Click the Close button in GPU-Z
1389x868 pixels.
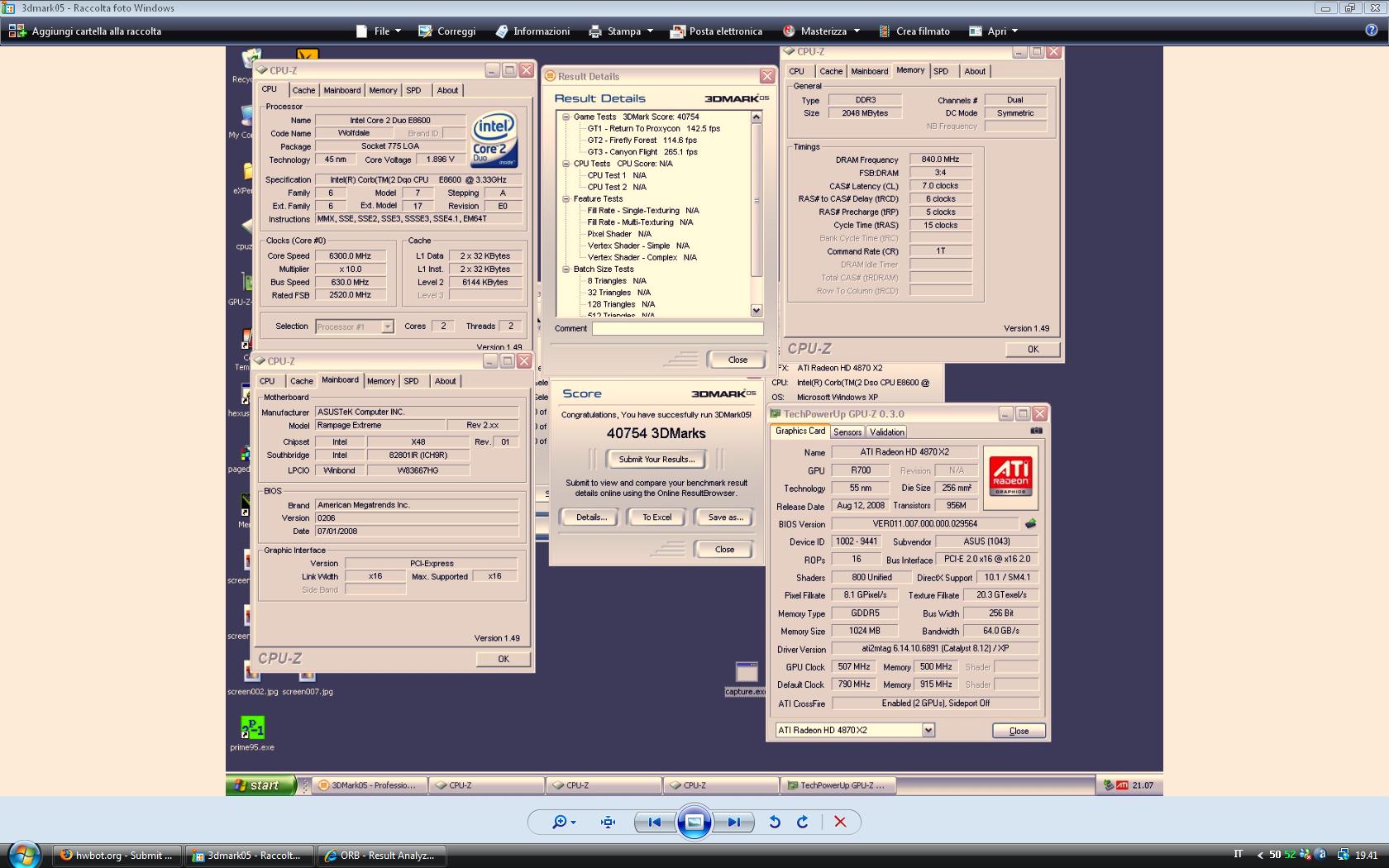click(x=1019, y=731)
